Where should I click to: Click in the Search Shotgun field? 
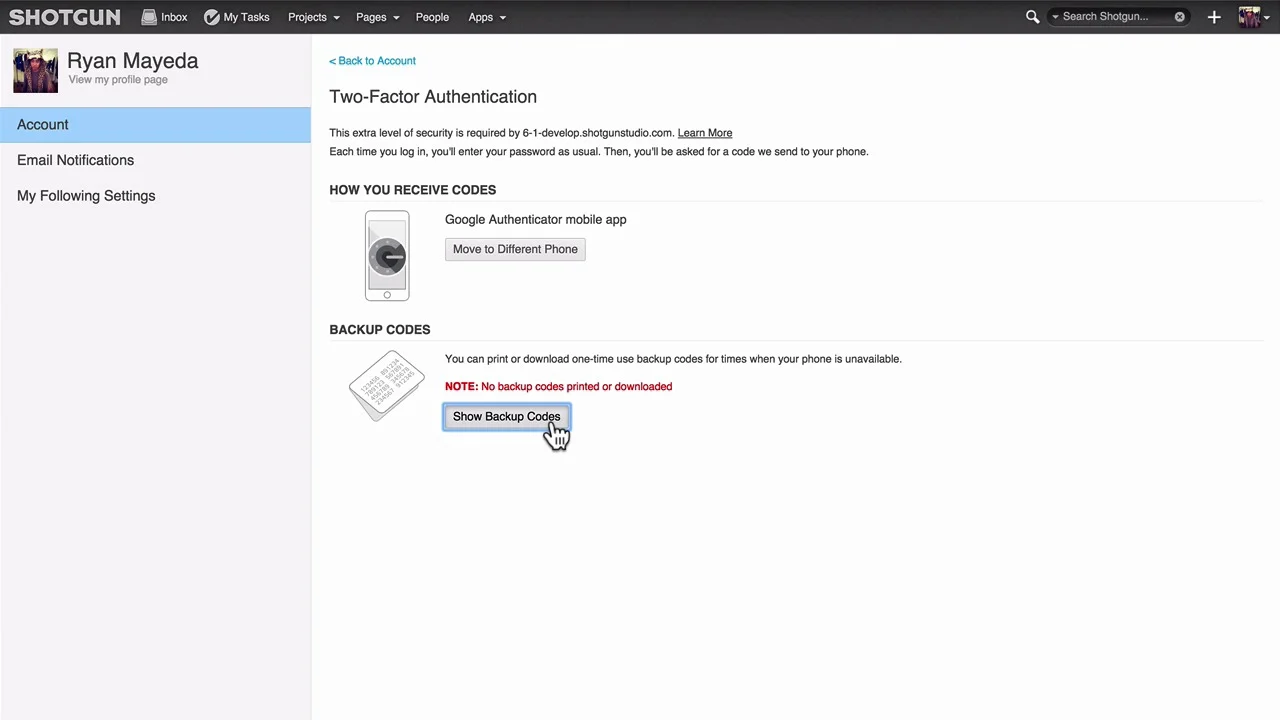pyautogui.click(x=1115, y=17)
